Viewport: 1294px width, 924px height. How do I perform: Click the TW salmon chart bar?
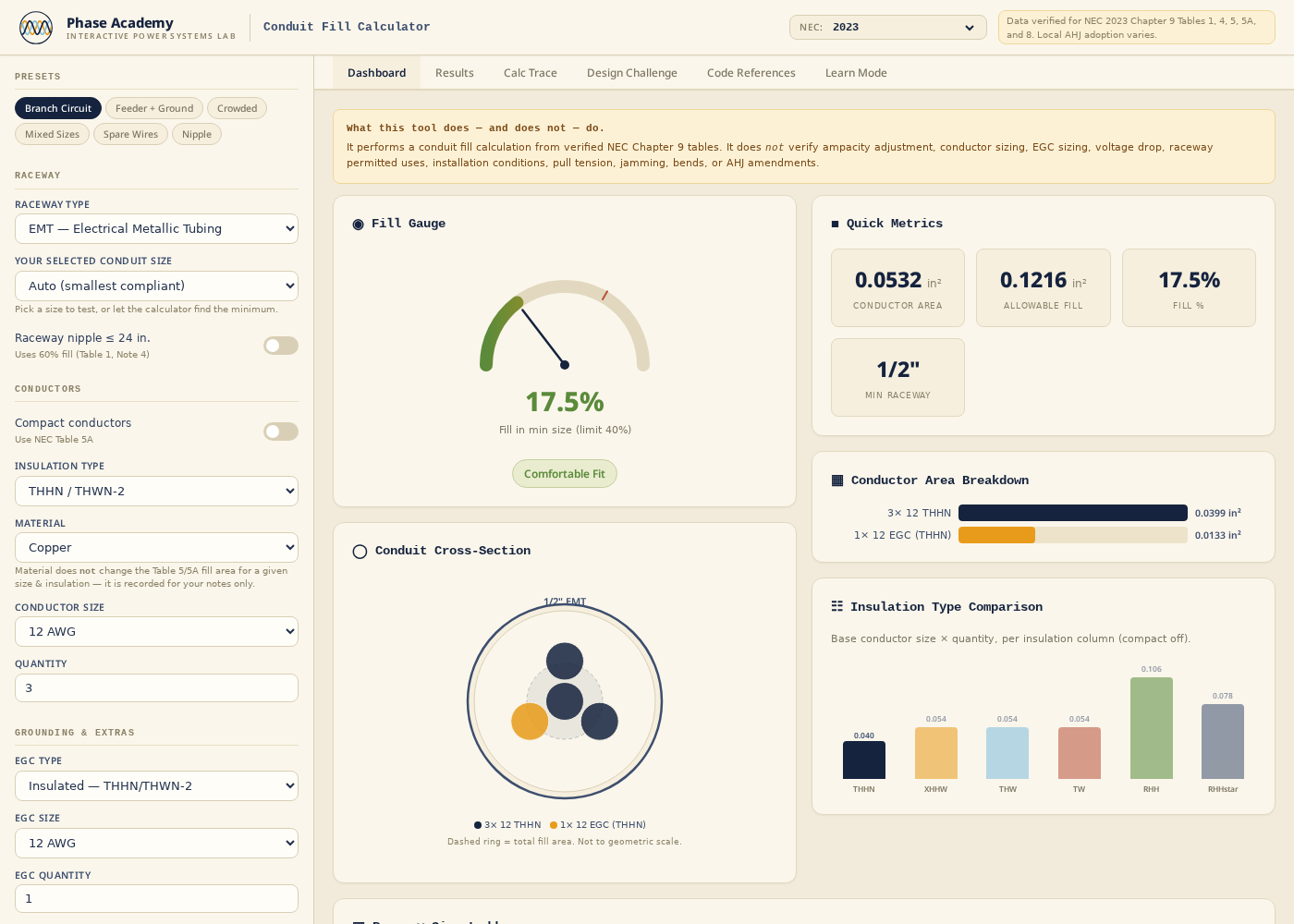coord(1080,753)
